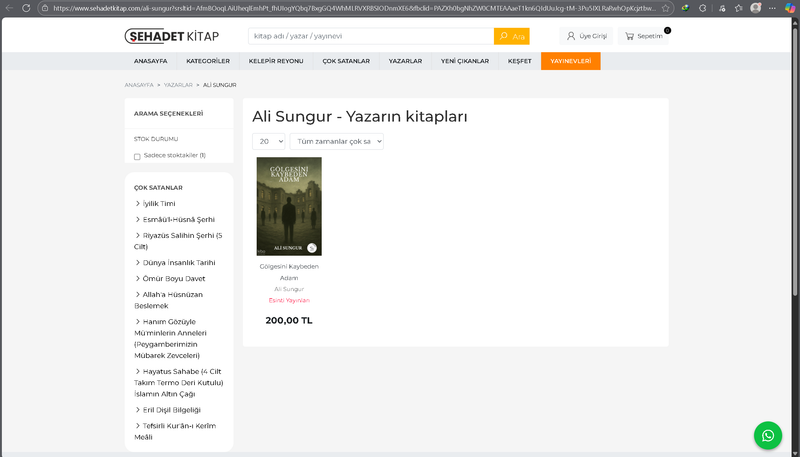Click the Sepetim shopping cart icon
The height and width of the screenshot is (457, 800).
tap(630, 36)
